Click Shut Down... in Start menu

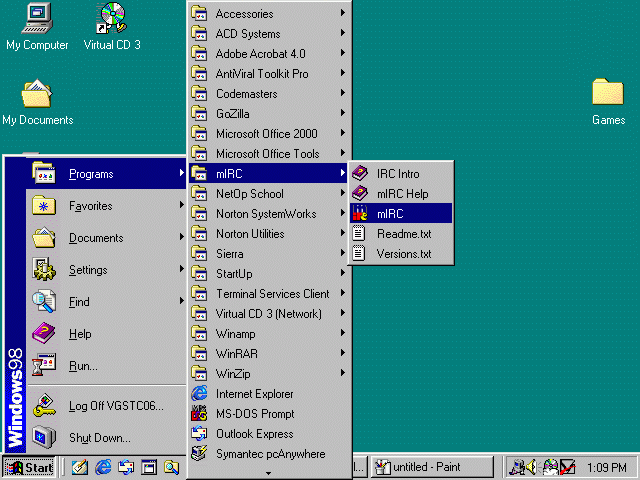click(107, 438)
